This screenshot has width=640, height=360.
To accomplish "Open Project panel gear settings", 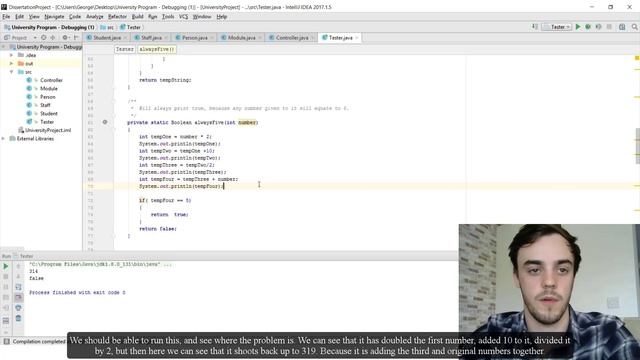I will (65, 38).
